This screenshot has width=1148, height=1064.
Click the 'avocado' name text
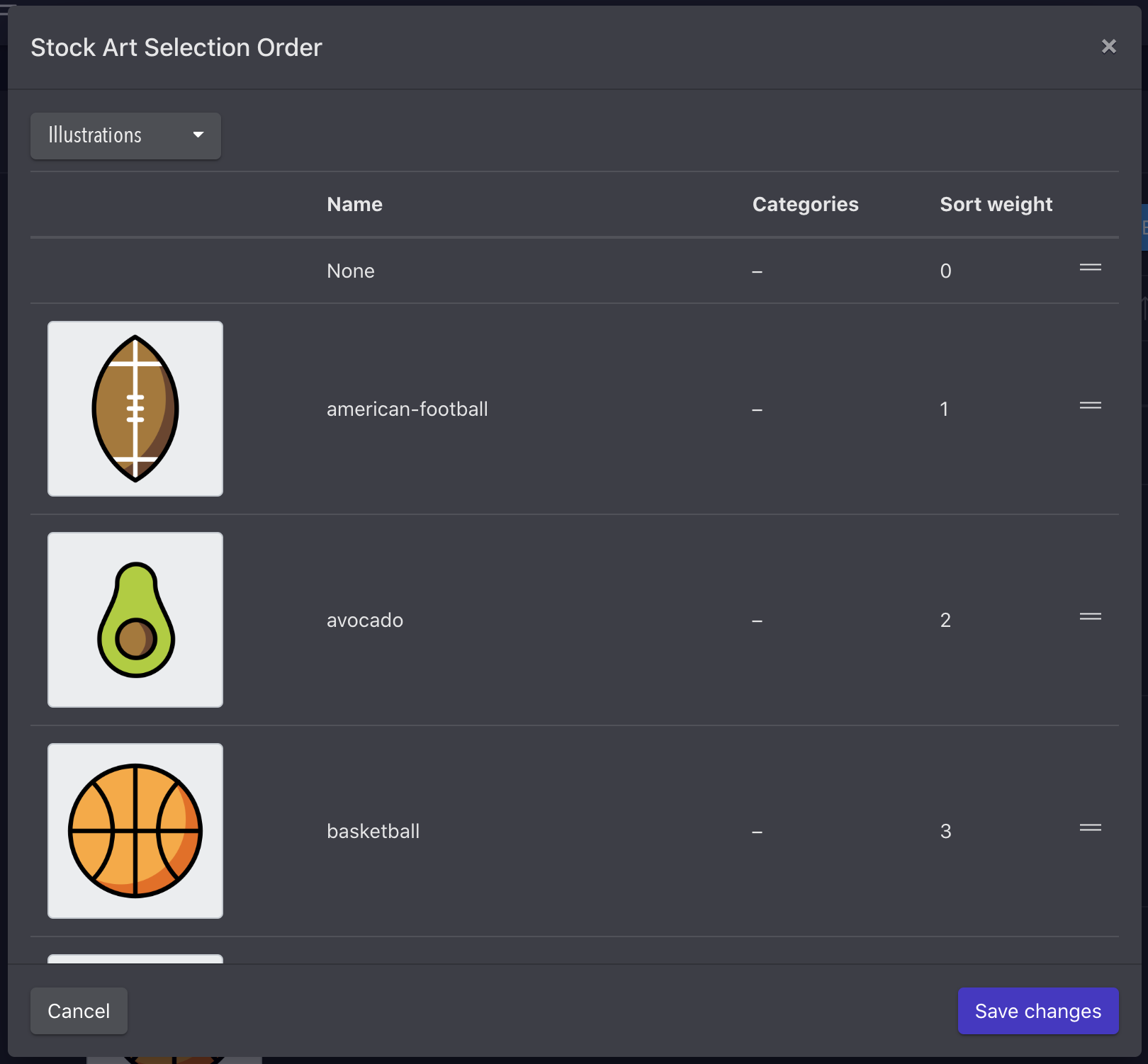[x=365, y=621]
